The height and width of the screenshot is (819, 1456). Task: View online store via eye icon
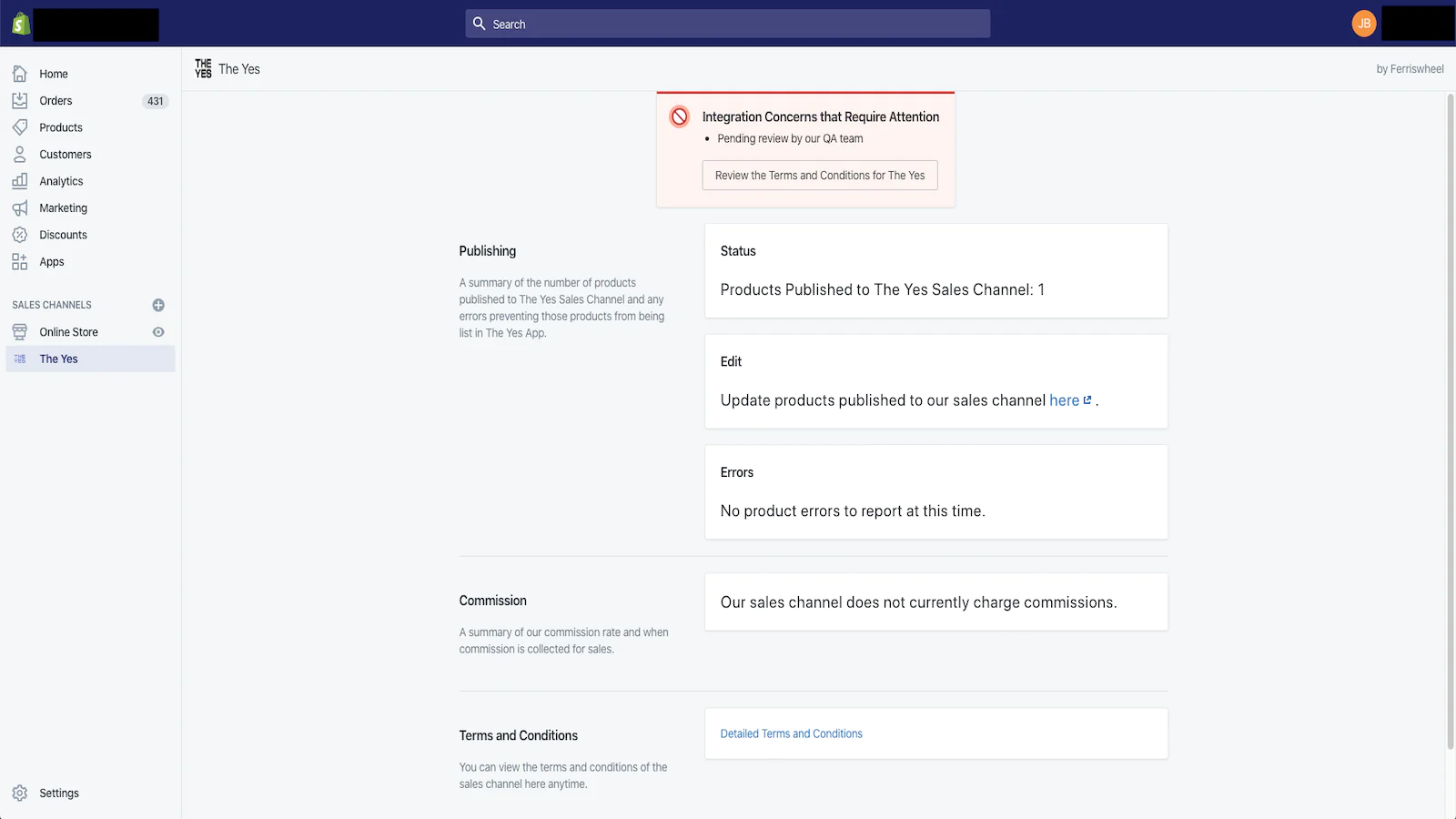point(158,332)
